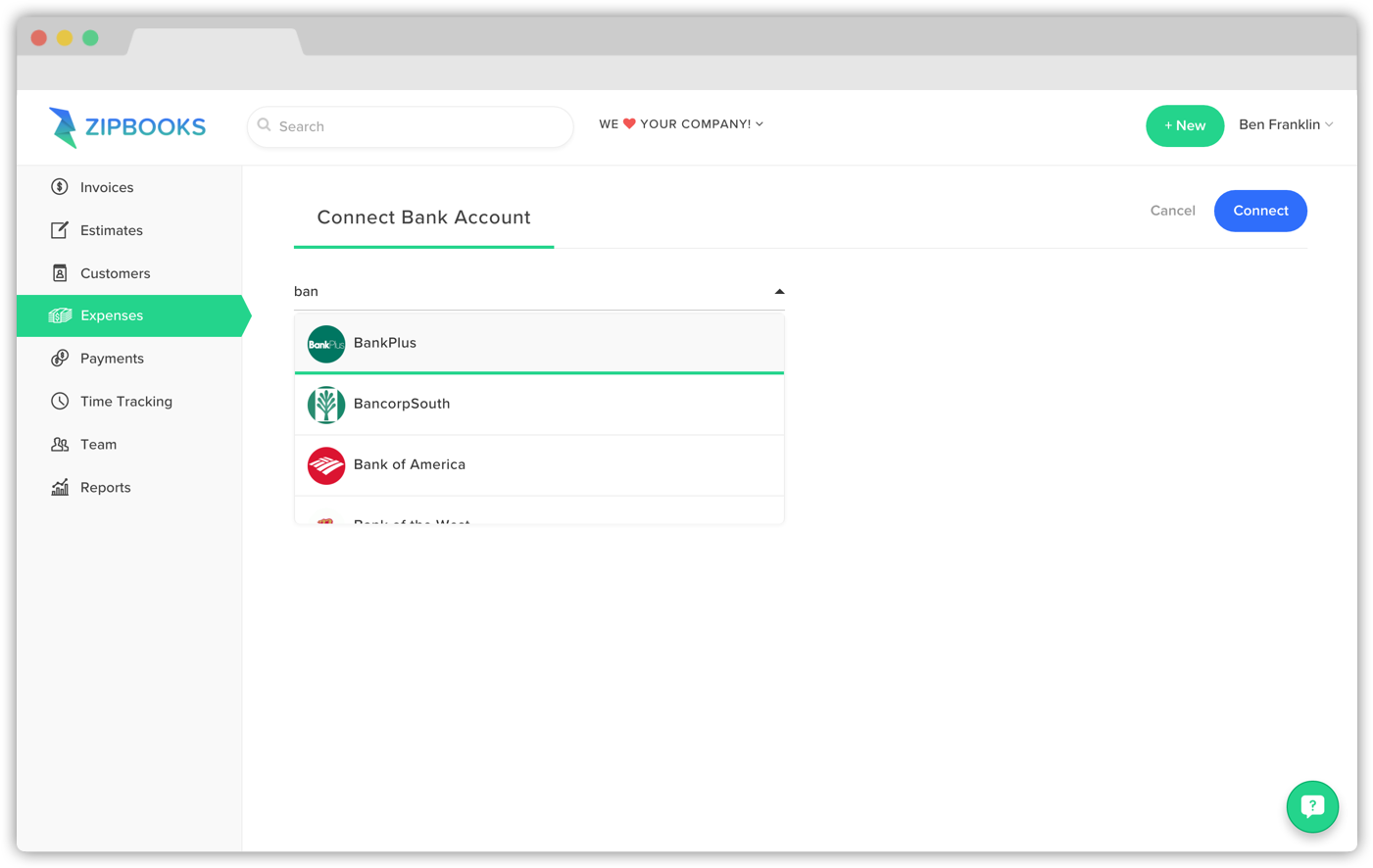The width and height of the screenshot is (1373, 868).
Task: Click the Expenses money icon
Action: coord(60,315)
